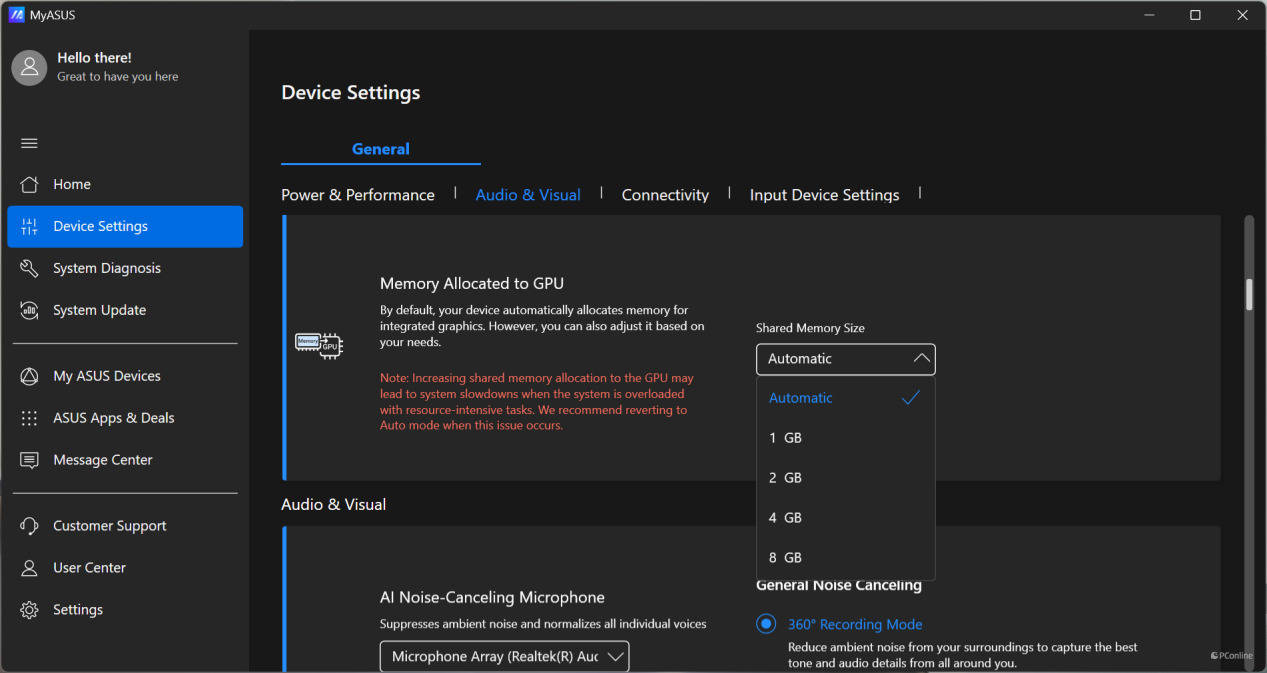Select 360° Recording Mode radio button
Screen dimensions: 1267x673
[x=766, y=624]
